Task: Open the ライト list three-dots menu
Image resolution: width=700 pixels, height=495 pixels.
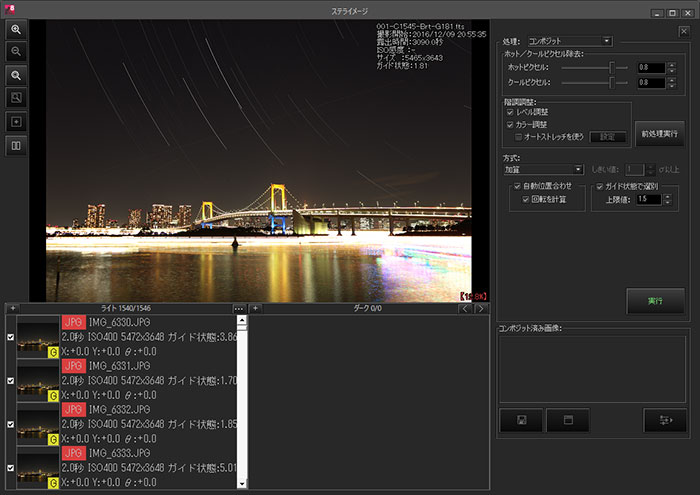Action: tap(239, 308)
